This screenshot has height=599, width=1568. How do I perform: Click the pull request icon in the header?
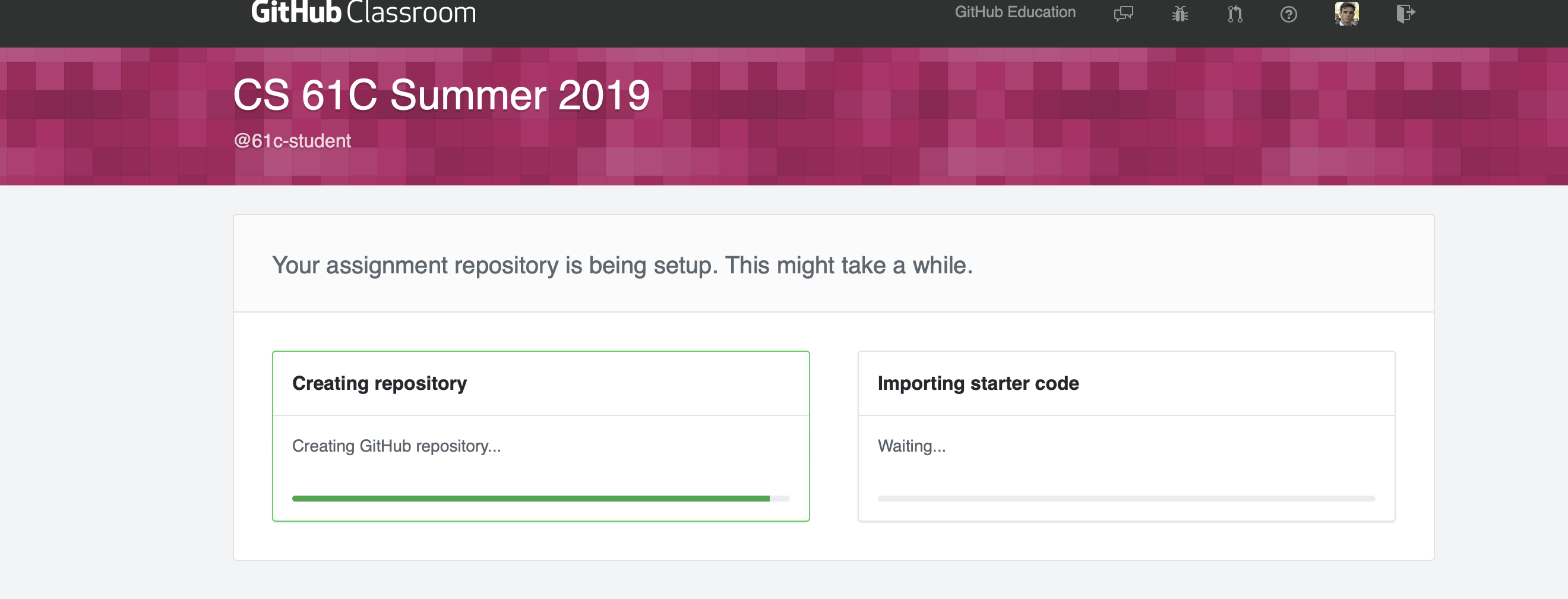tap(1234, 14)
